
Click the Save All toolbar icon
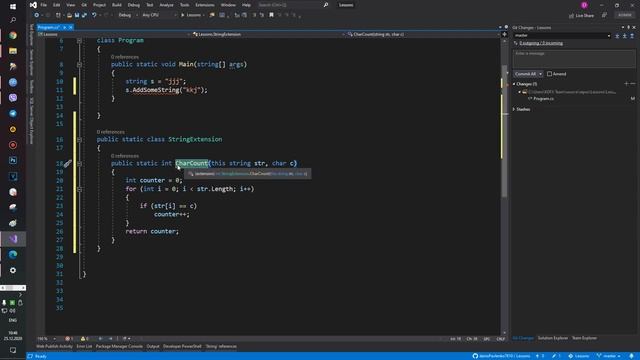(x=84, y=15)
